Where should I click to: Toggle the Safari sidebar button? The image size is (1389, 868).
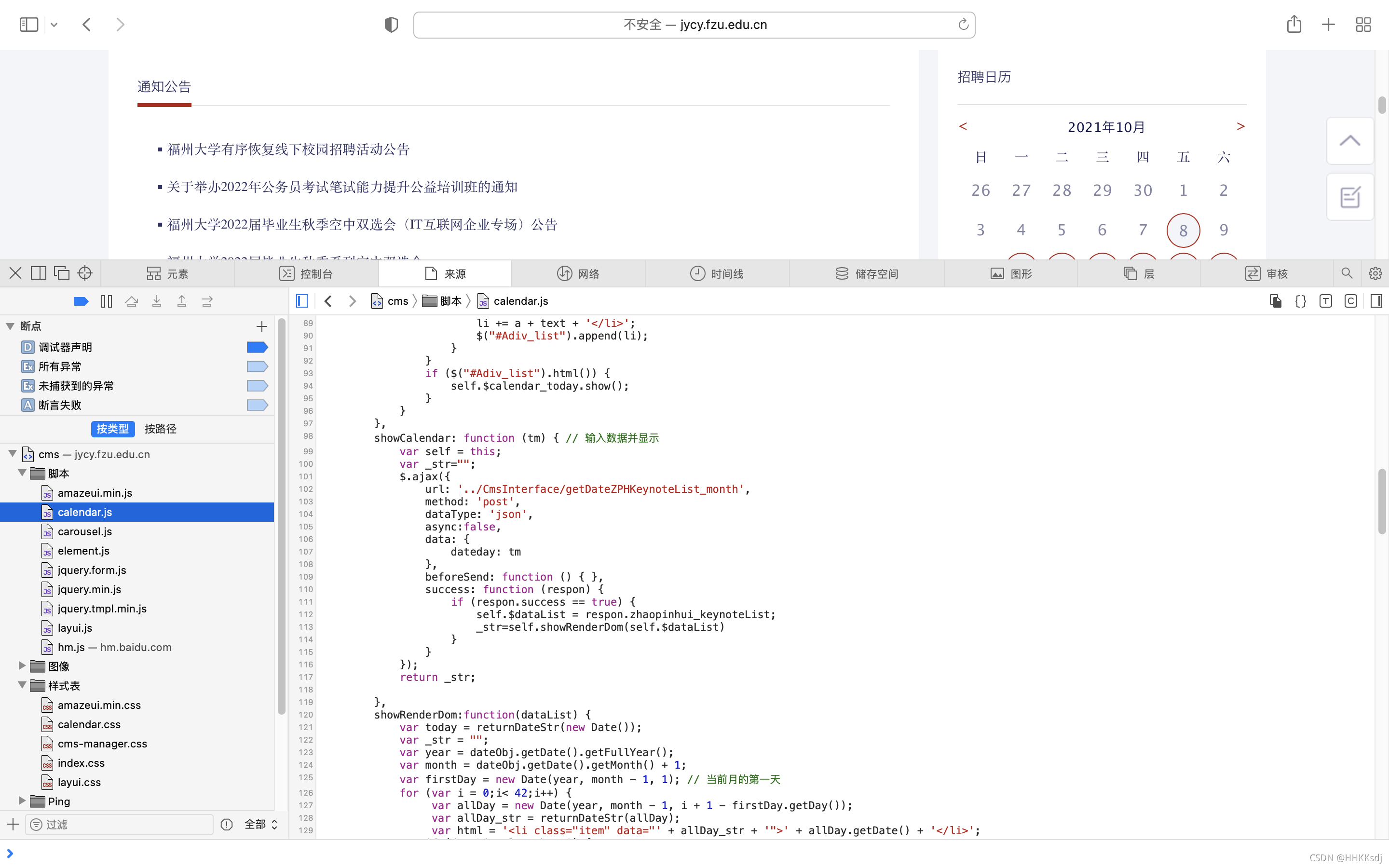(29, 25)
